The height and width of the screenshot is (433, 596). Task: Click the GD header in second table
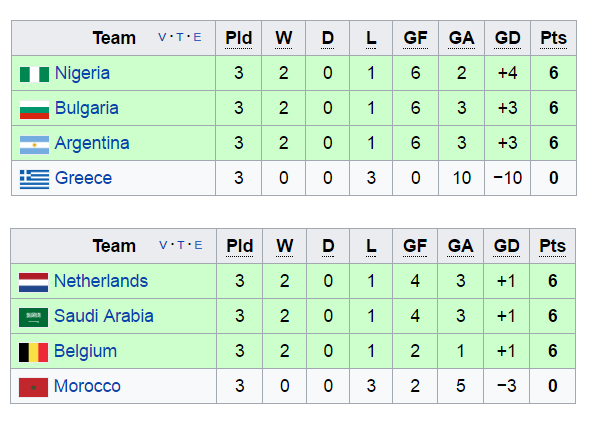tap(507, 246)
